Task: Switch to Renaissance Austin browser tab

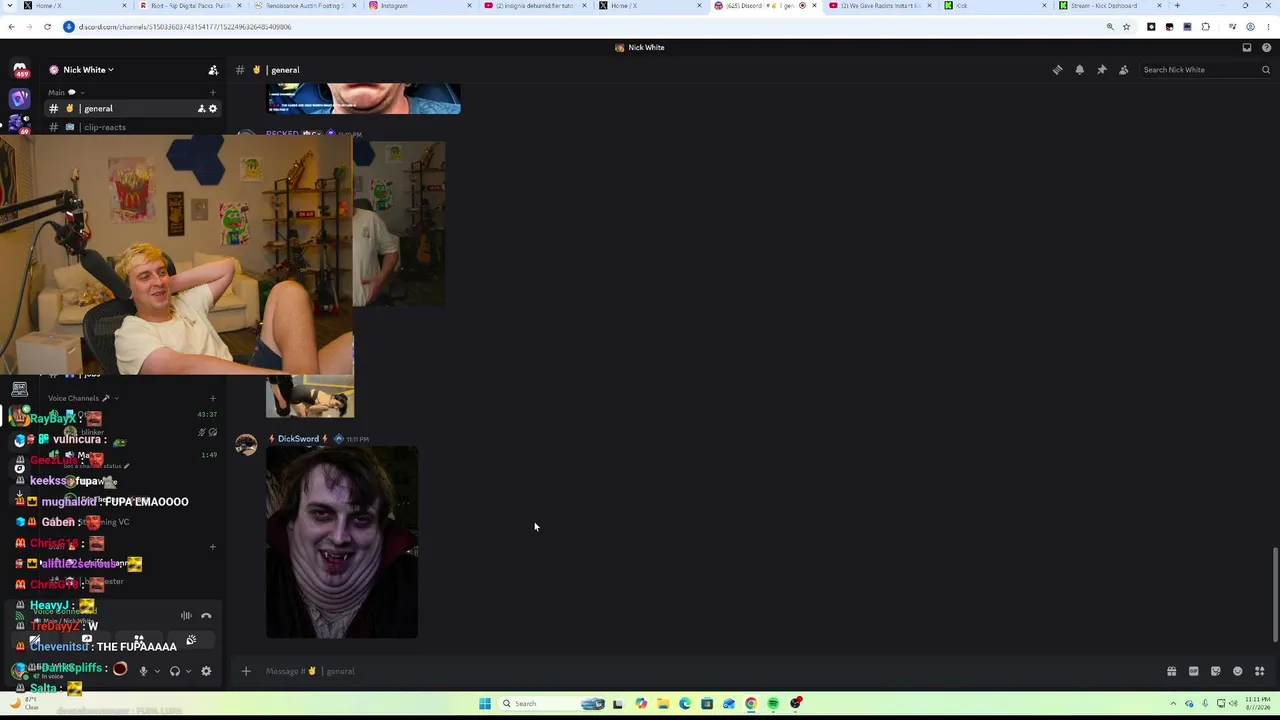Action: [x=303, y=6]
